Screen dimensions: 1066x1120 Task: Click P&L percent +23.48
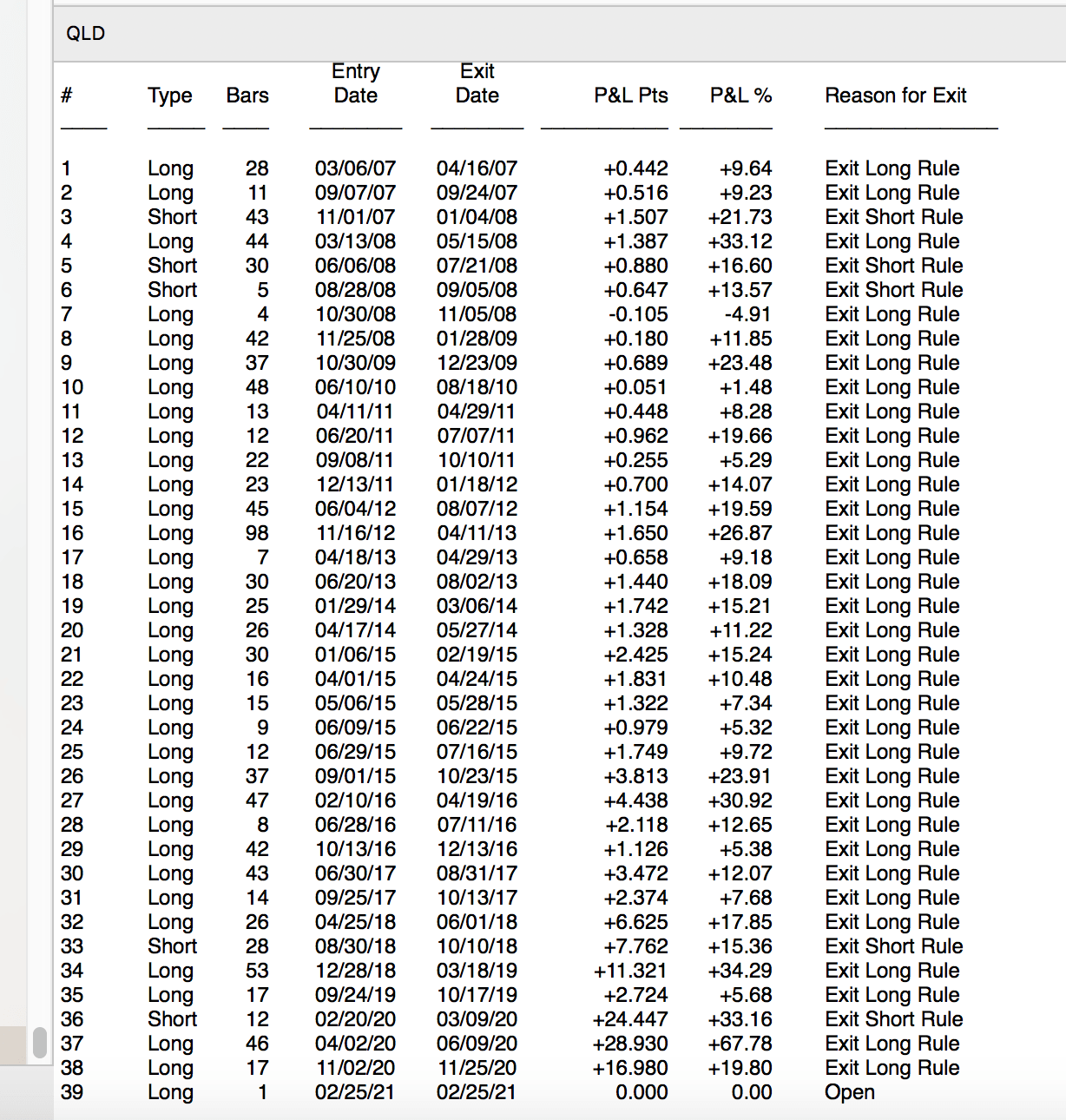(x=740, y=363)
